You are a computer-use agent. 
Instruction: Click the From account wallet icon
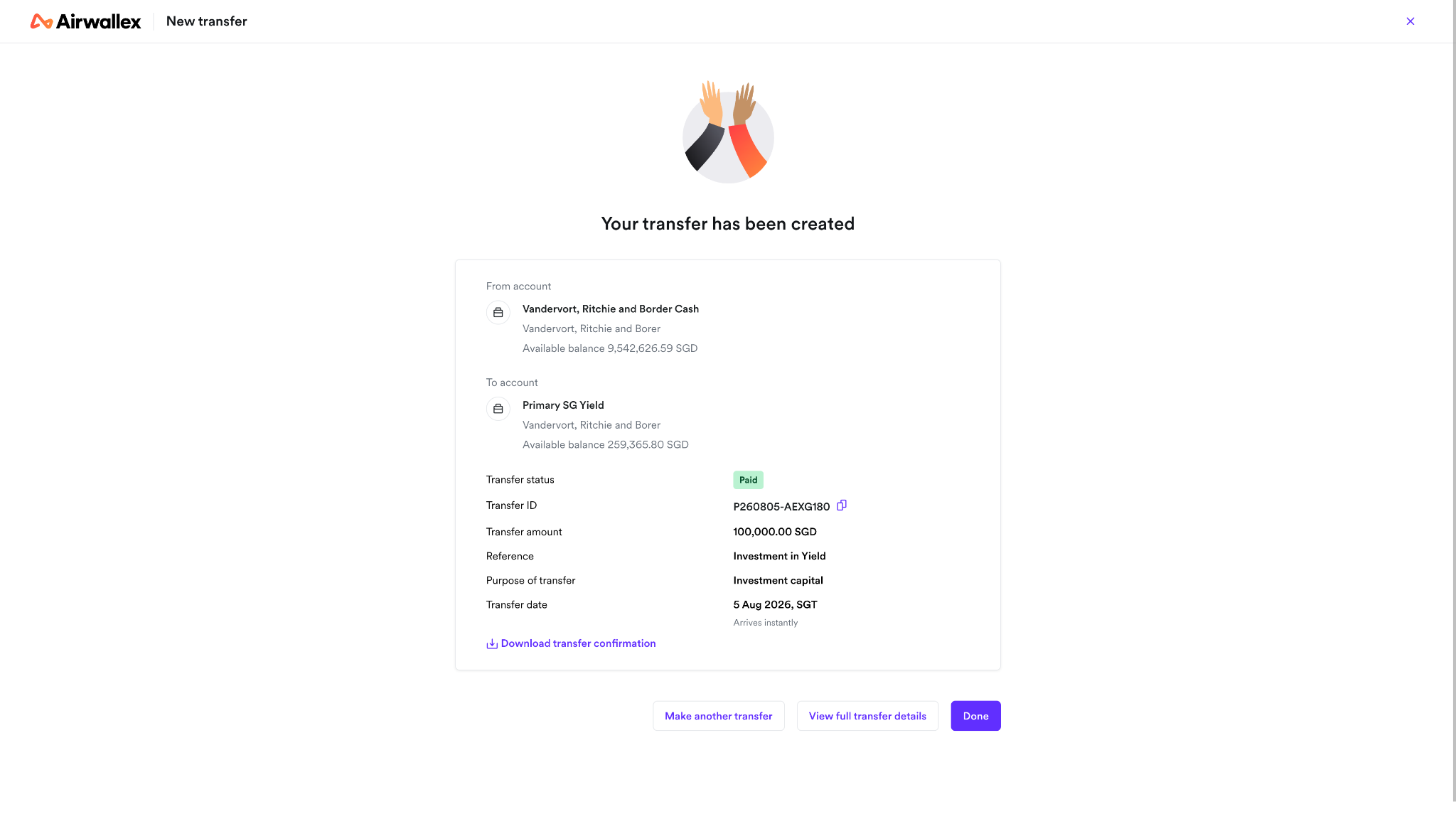[498, 313]
